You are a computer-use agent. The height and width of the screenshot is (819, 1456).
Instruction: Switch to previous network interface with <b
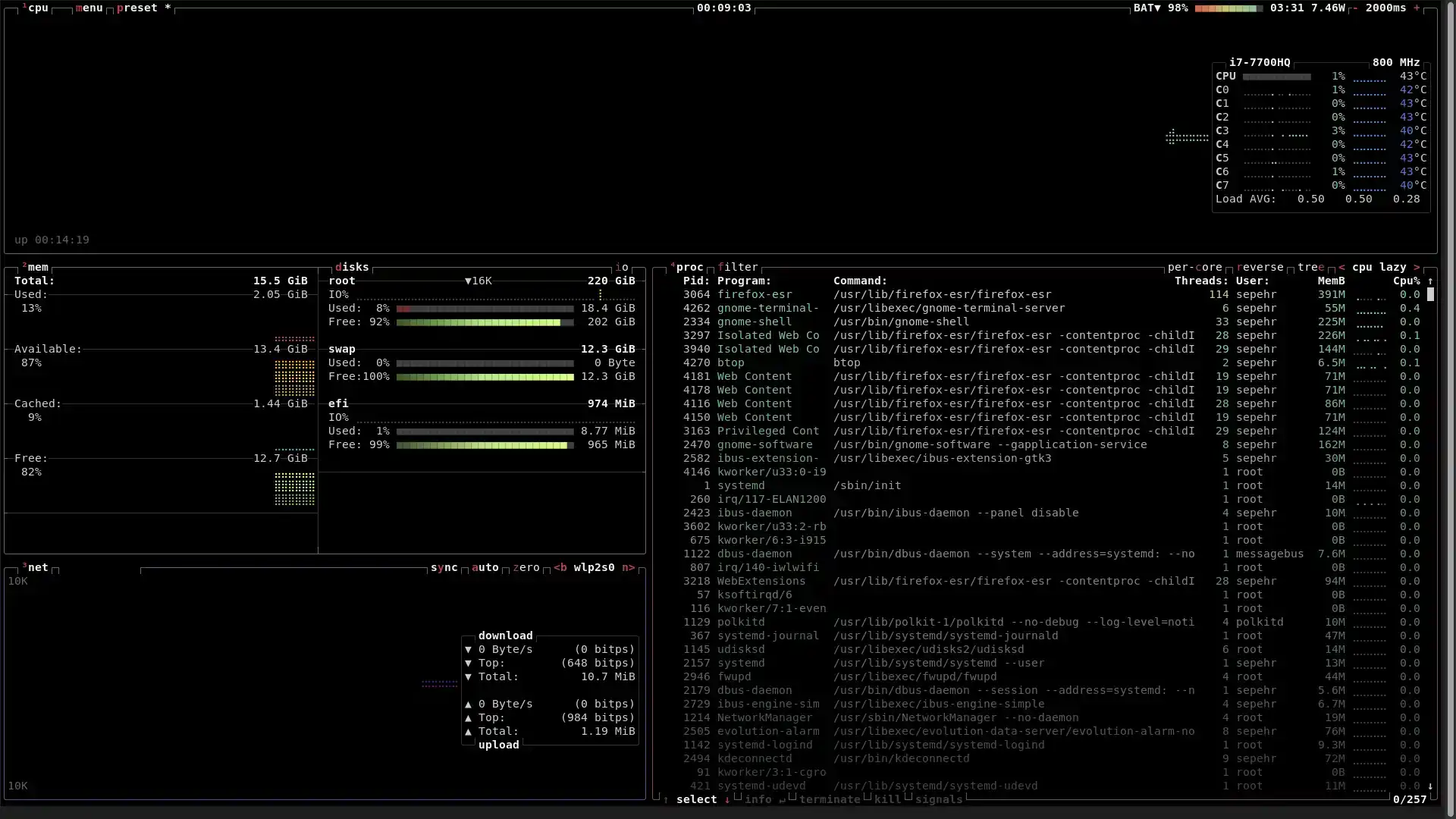click(560, 567)
